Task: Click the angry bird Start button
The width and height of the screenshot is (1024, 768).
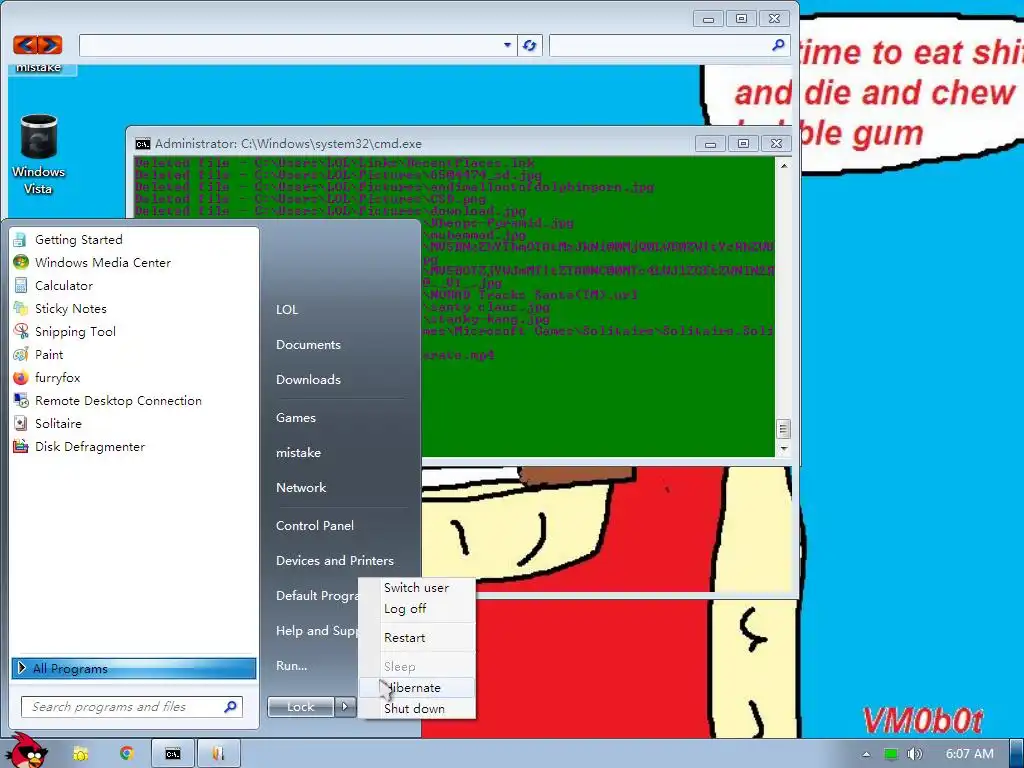Action: click(x=28, y=751)
